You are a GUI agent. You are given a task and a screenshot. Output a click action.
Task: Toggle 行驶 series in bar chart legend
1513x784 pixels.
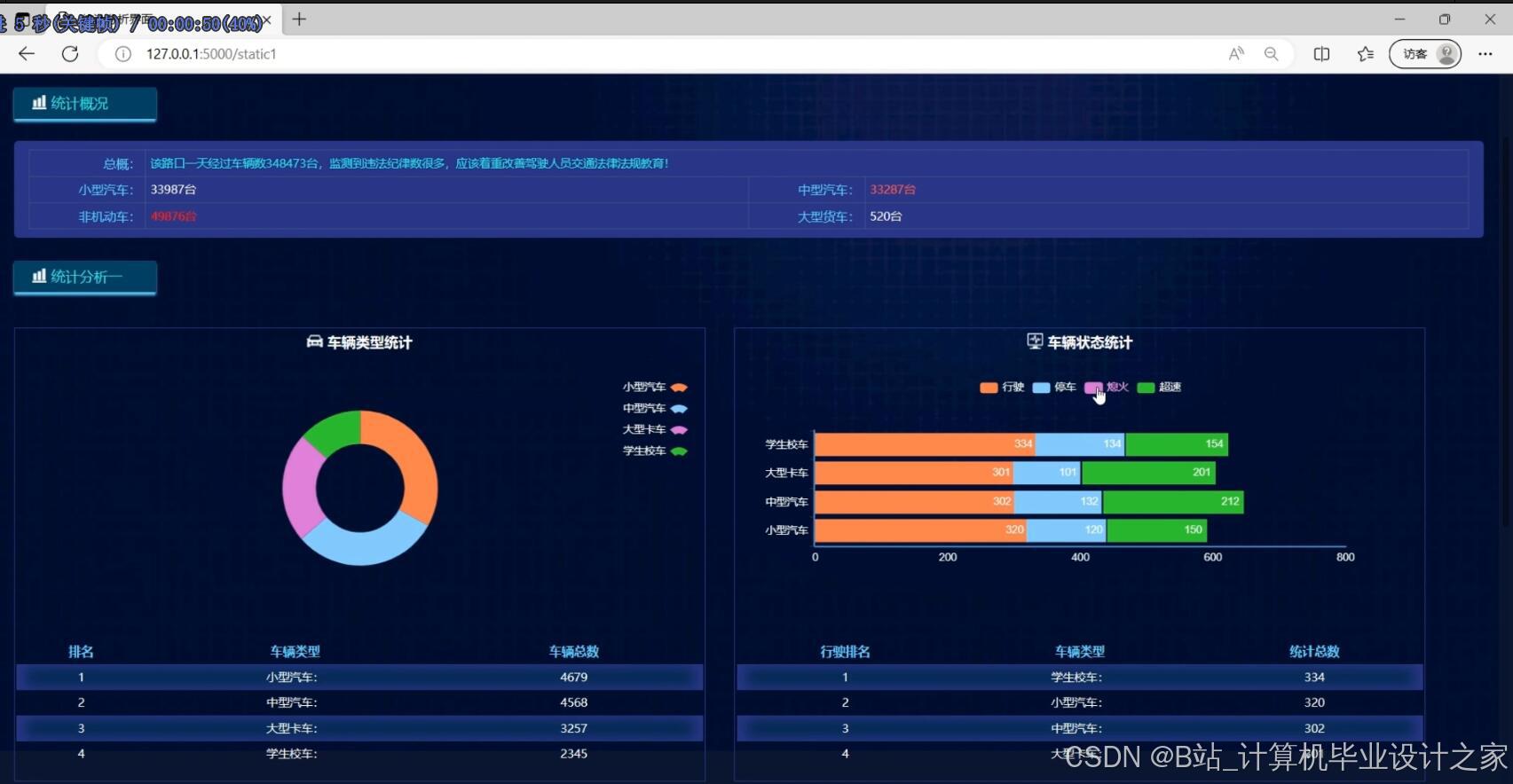pyautogui.click(x=1002, y=387)
